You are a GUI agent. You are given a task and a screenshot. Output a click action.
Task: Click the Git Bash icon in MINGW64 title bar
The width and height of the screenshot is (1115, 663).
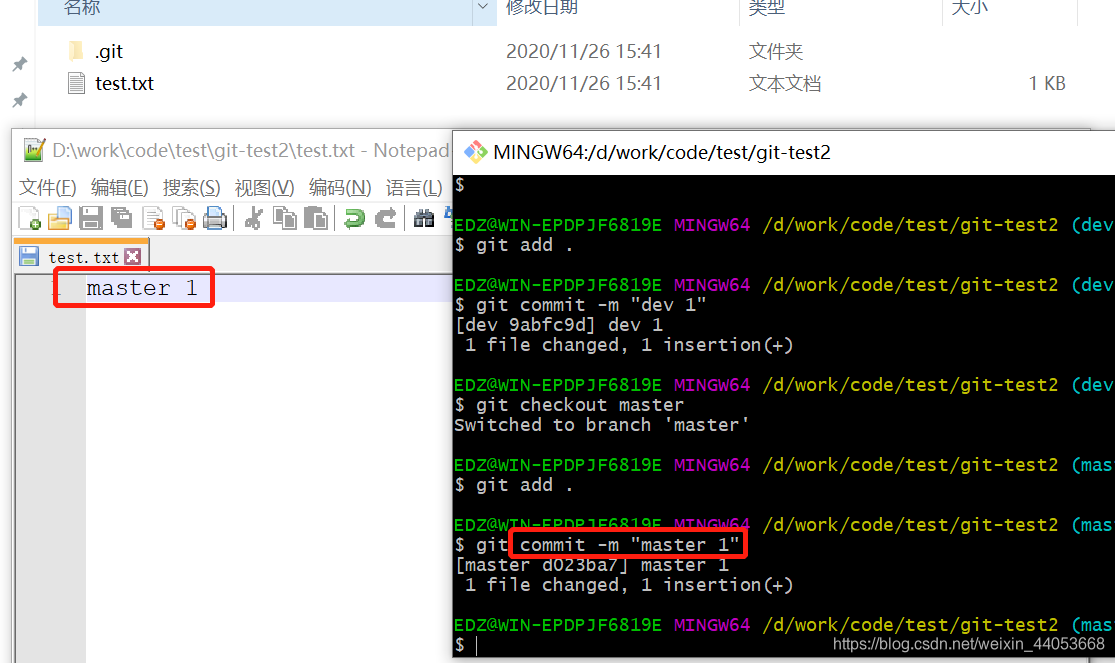(x=475, y=152)
